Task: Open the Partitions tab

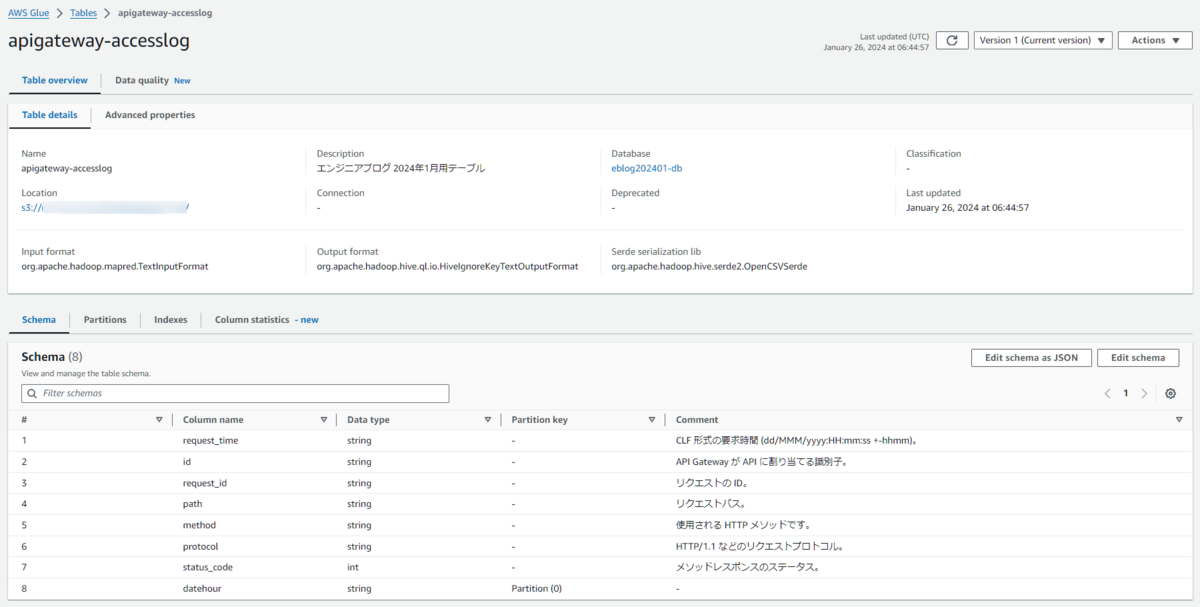Action: (x=105, y=320)
